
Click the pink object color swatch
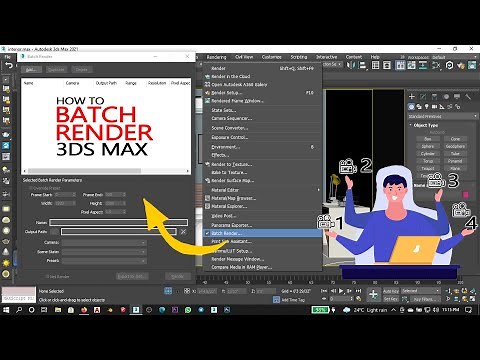pos(465,194)
